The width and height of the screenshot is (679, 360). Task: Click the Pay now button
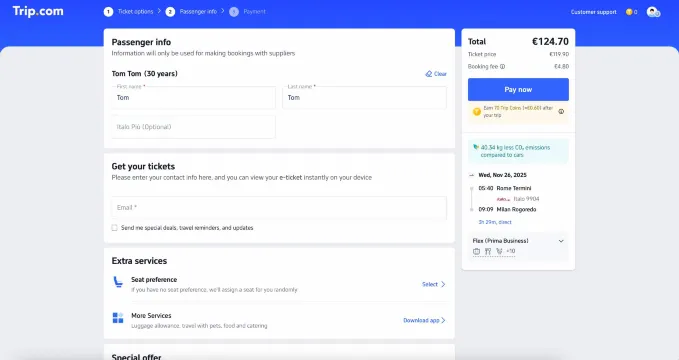518,90
